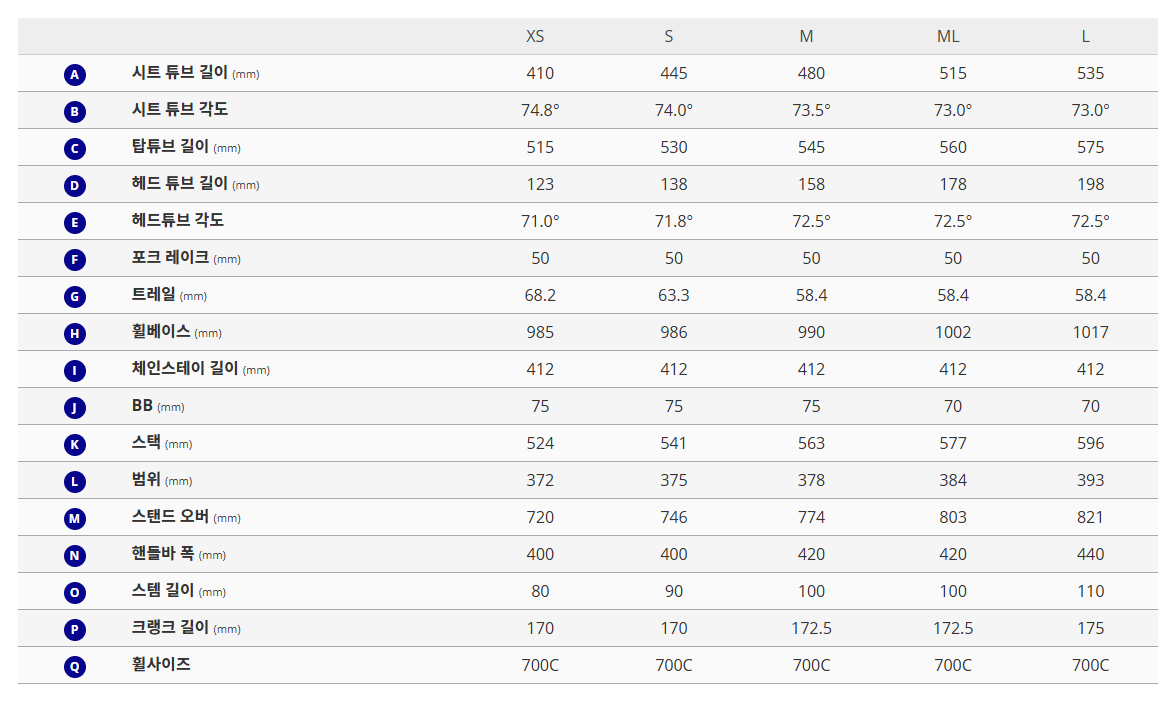Viewport: 1175px width, 701px height.
Task: Click the 체인스테이 길이 row label
Action: [185, 369]
